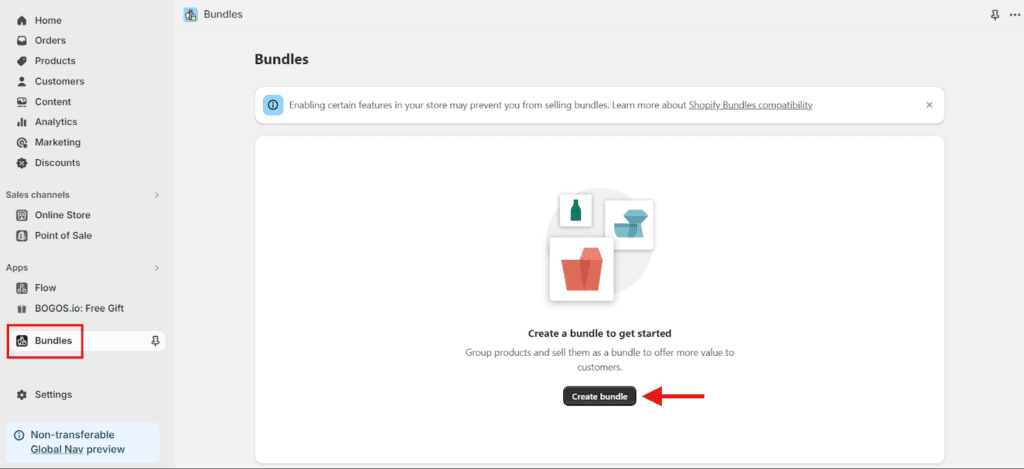Expand the Apps section chevron
This screenshot has height=469, width=1024.
[157, 268]
